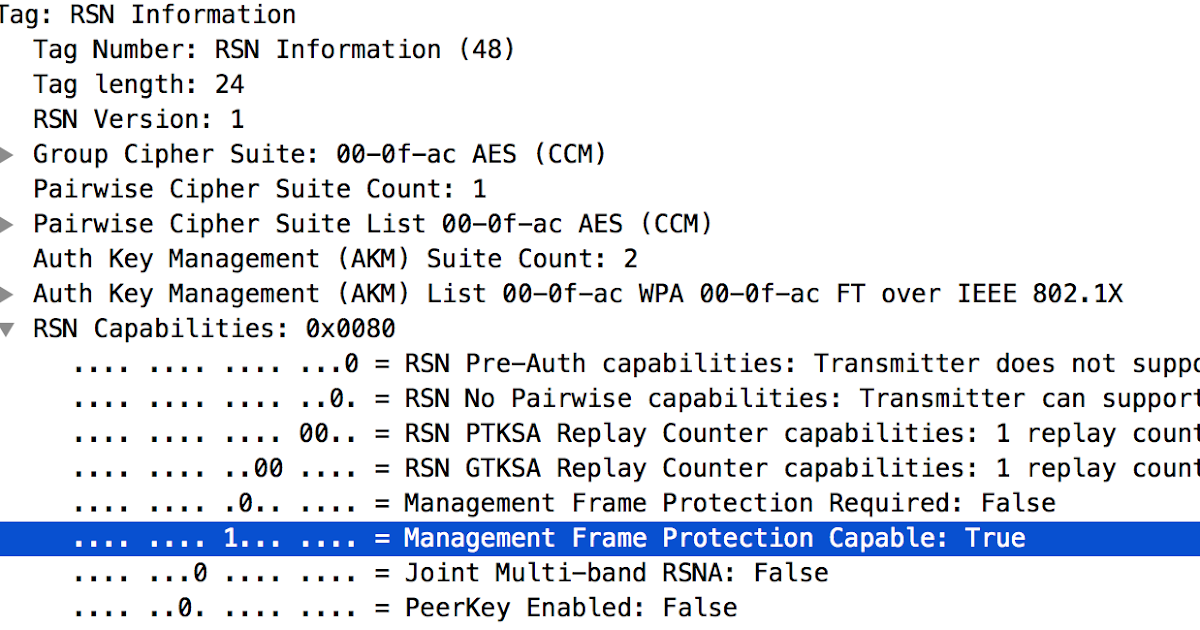Collapse the RSN Capabilities section arrow
This screenshot has width=1200, height=630.
[x=7, y=329]
